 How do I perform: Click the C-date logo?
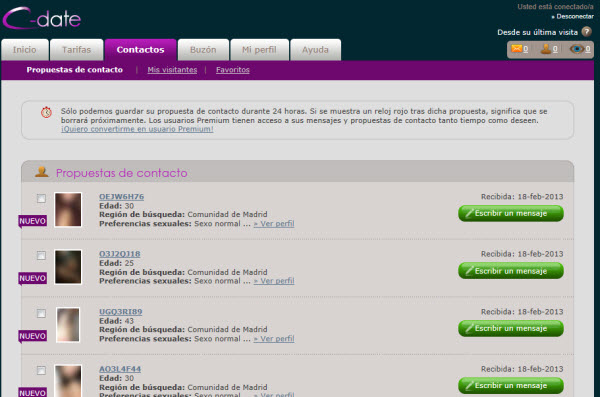click(41, 18)
